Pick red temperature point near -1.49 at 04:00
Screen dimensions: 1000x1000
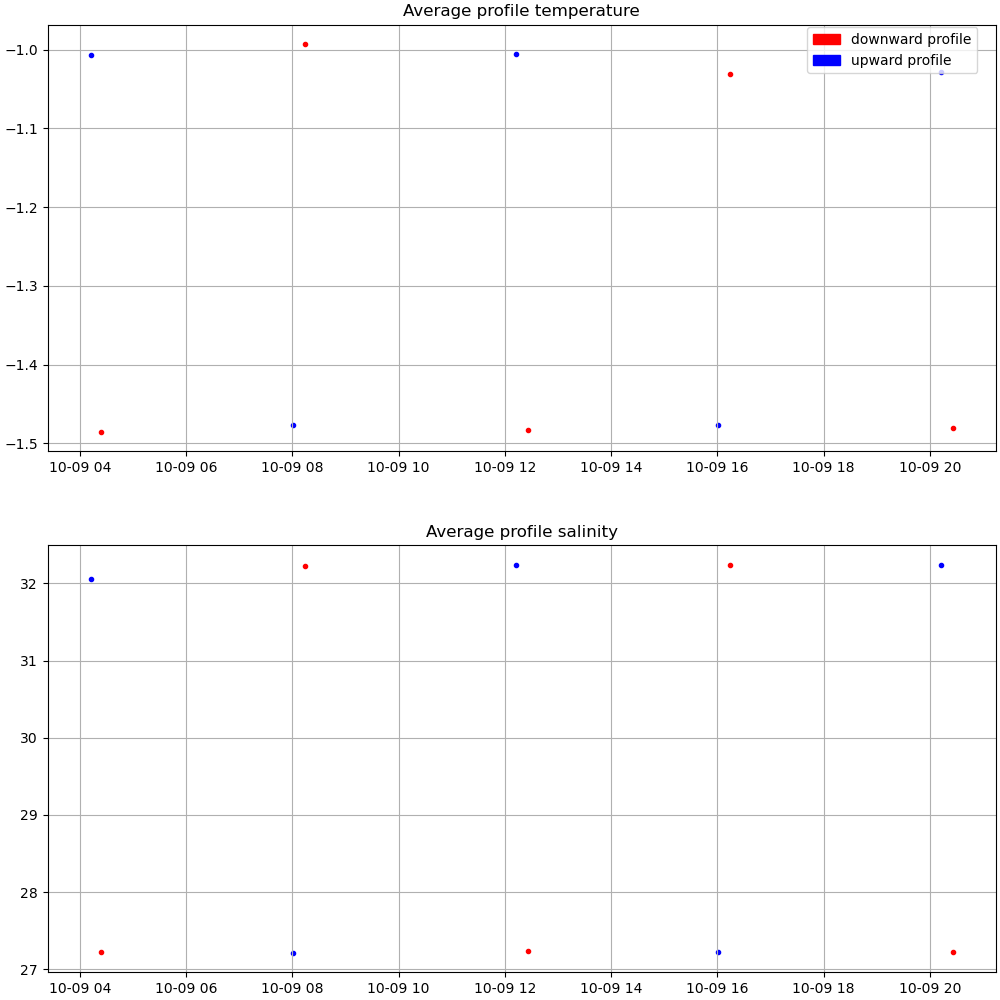pyautogui.click(x=101, y=432)
